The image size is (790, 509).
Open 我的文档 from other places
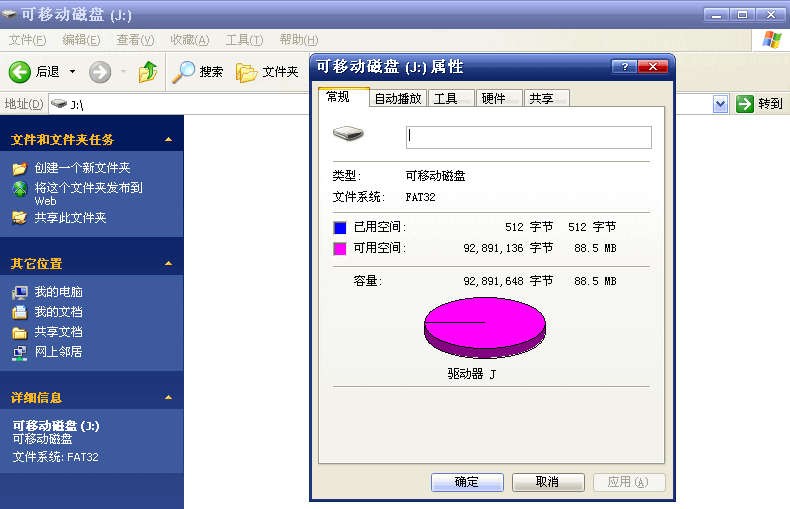pos(58,312)
